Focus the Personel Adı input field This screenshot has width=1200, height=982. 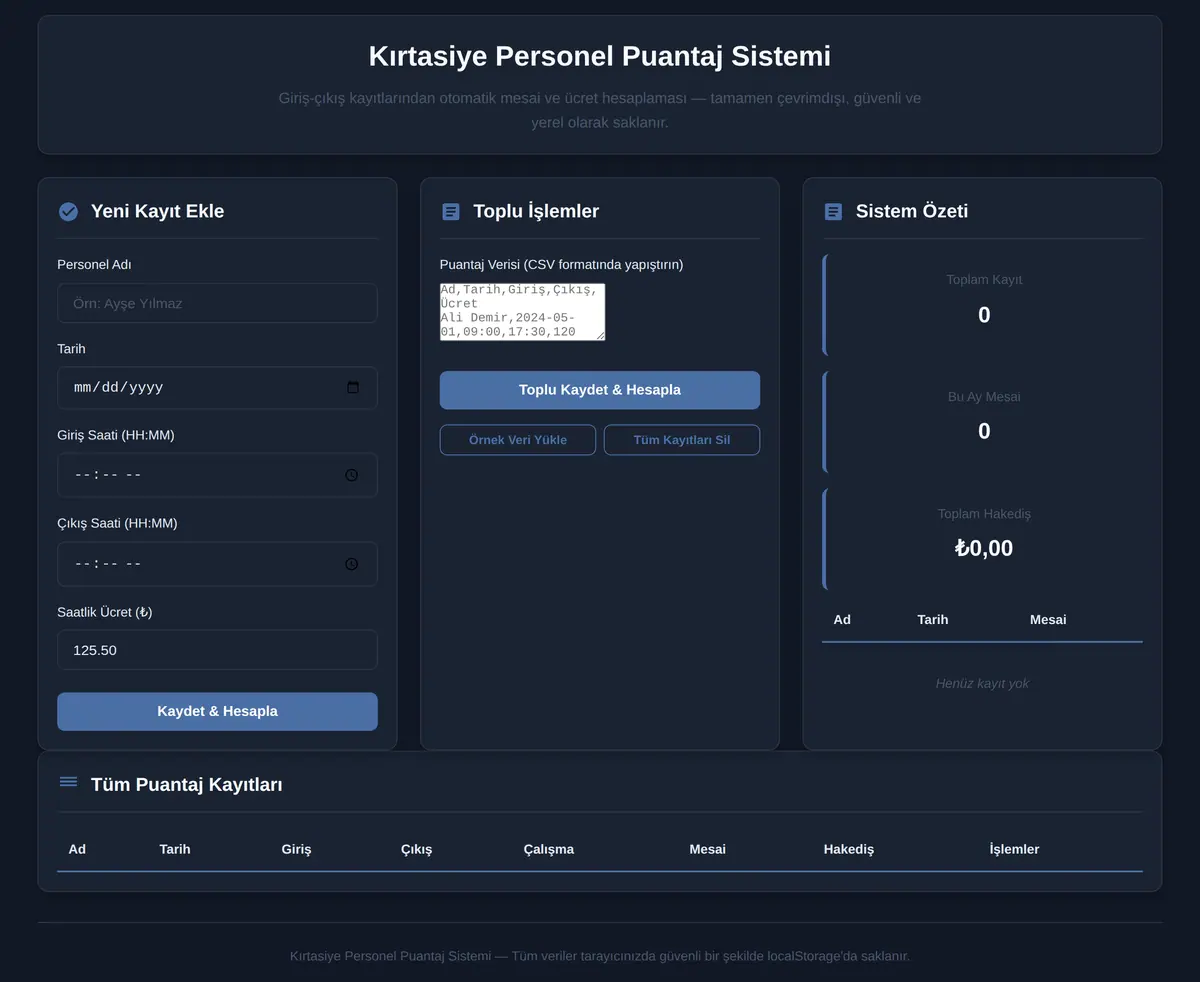click(217, 303)
